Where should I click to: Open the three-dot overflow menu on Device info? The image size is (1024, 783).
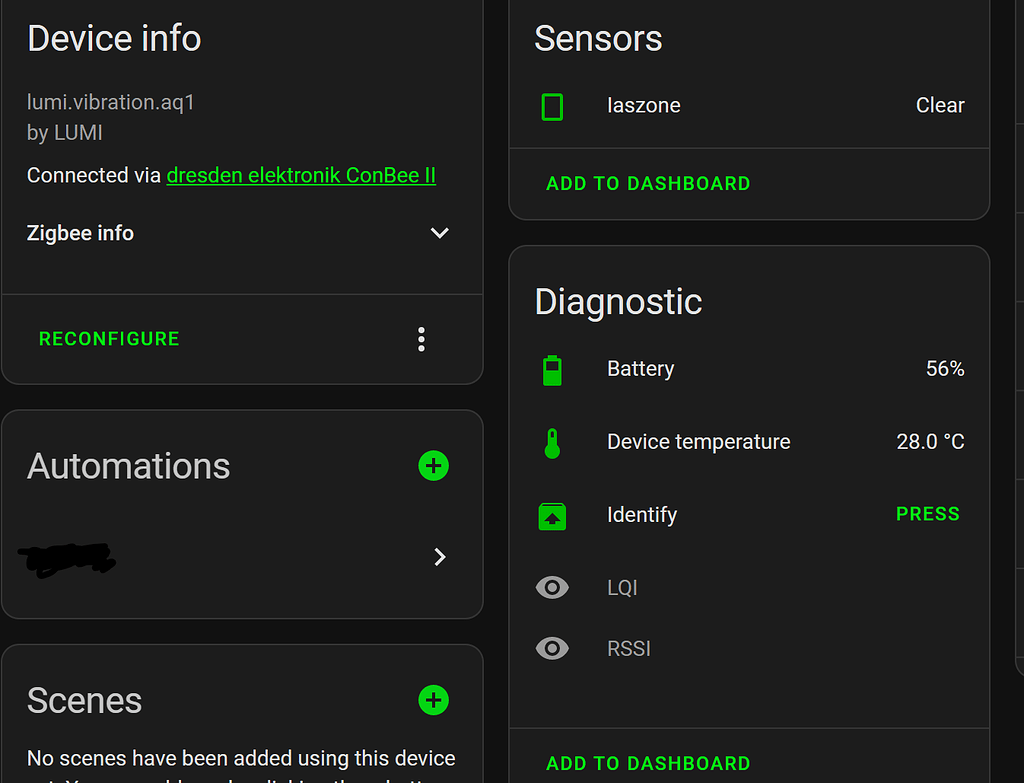421,339
